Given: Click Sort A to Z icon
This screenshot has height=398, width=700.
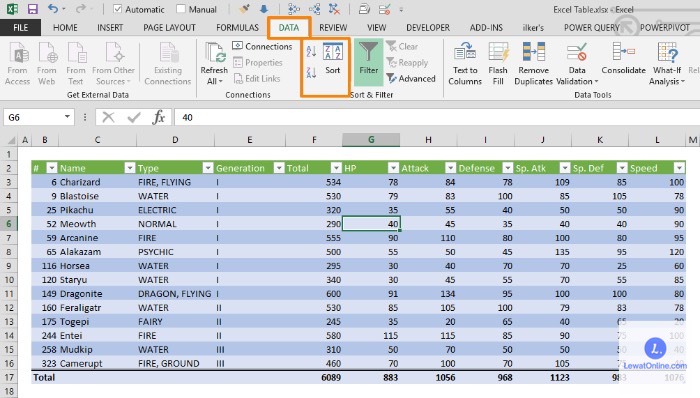Looking at the screenshot, I should point(311,51).
